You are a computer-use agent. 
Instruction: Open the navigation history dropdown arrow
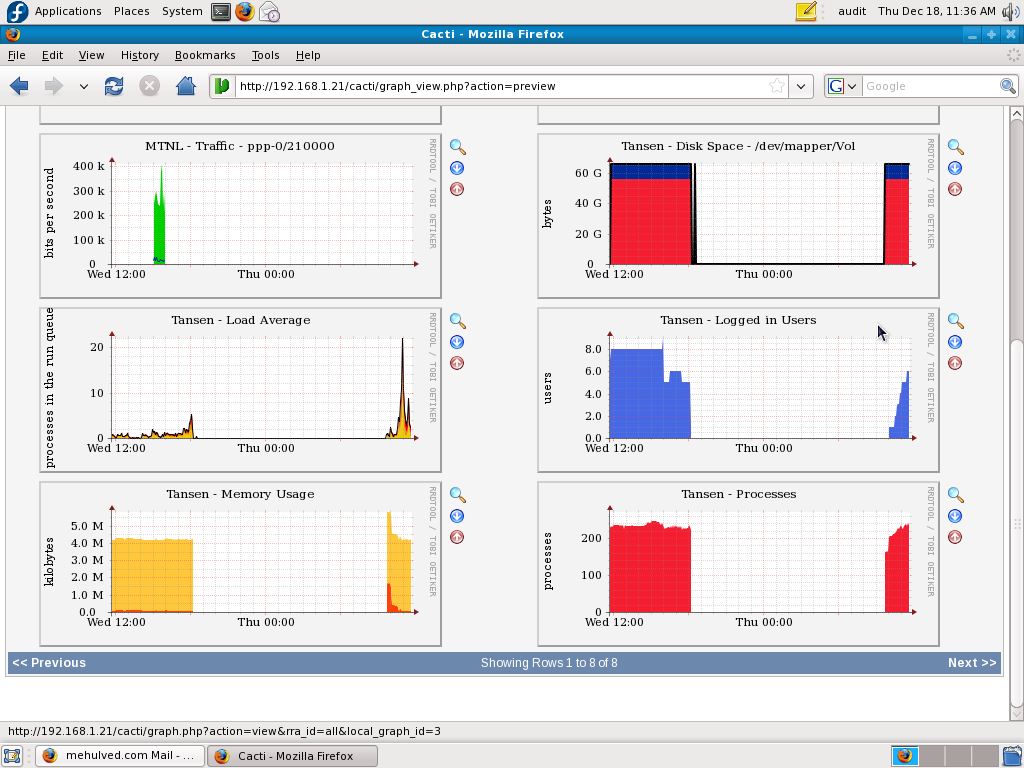(84, 86)
